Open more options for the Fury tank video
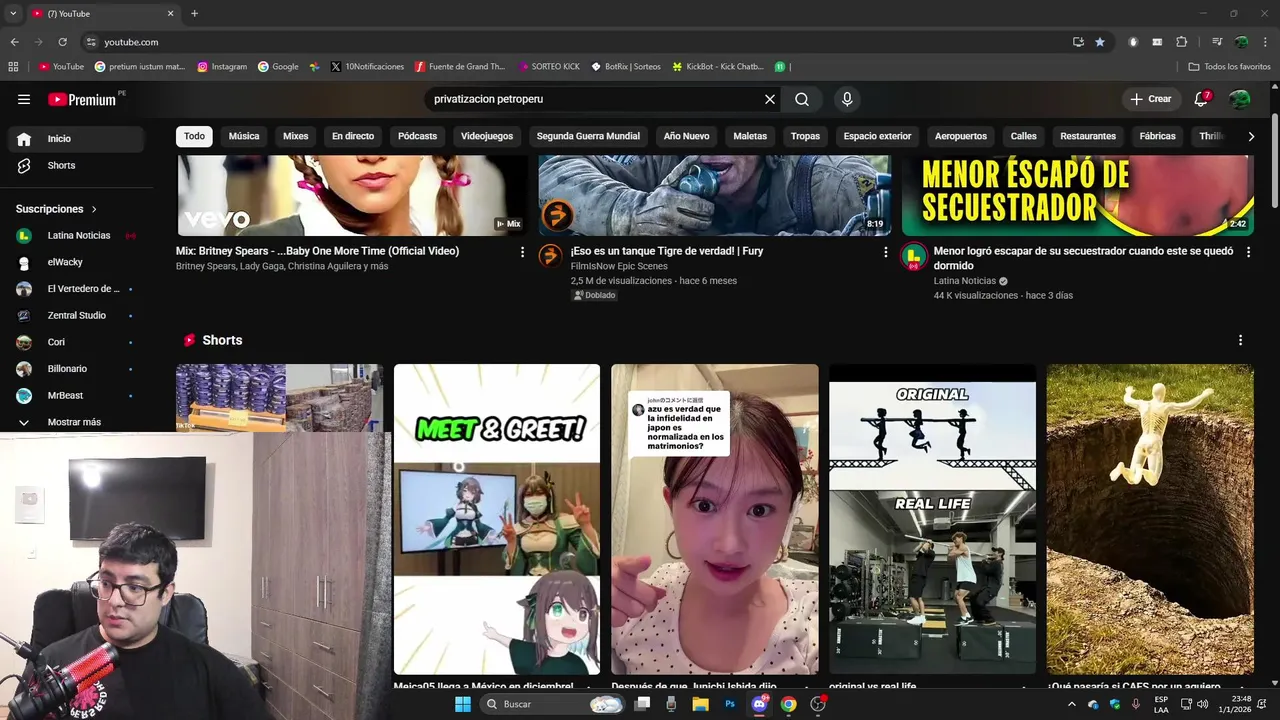This screenshot has height=720, width=1280. pyautogui.click(x=885, y=252)
